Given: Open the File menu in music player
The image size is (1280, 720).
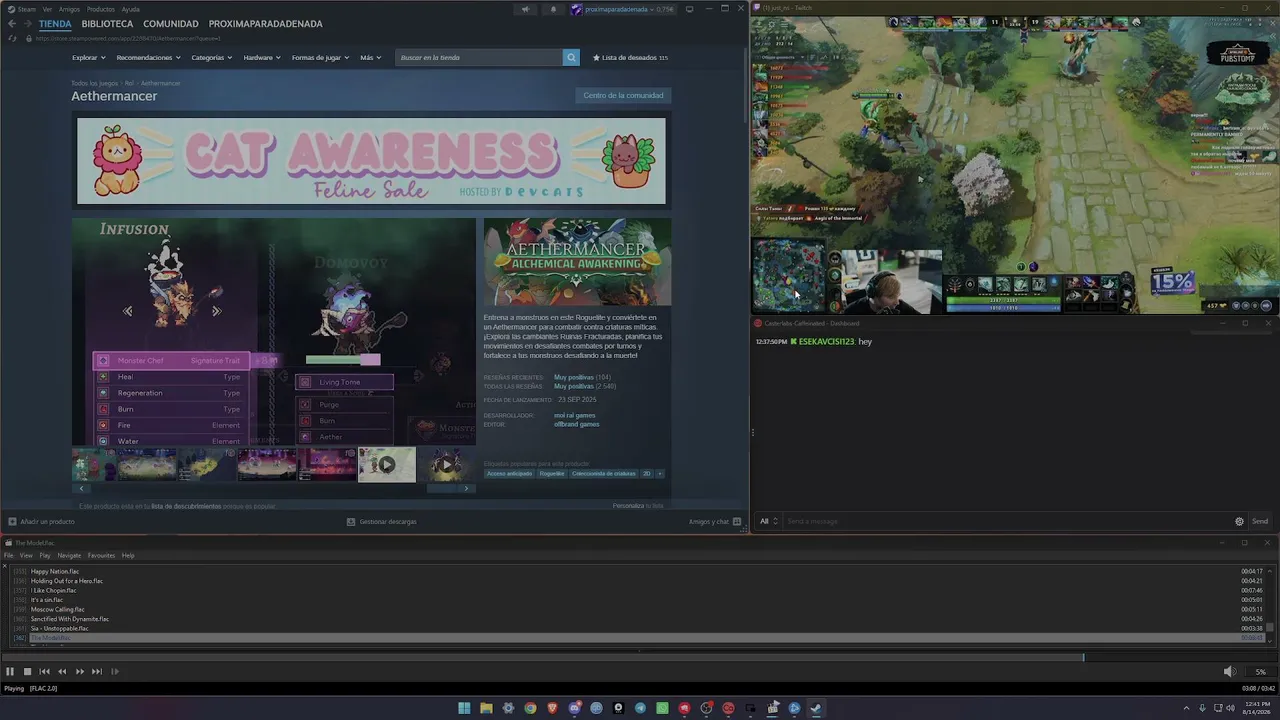Looking at the screenshot, I should tap(9, 556).
